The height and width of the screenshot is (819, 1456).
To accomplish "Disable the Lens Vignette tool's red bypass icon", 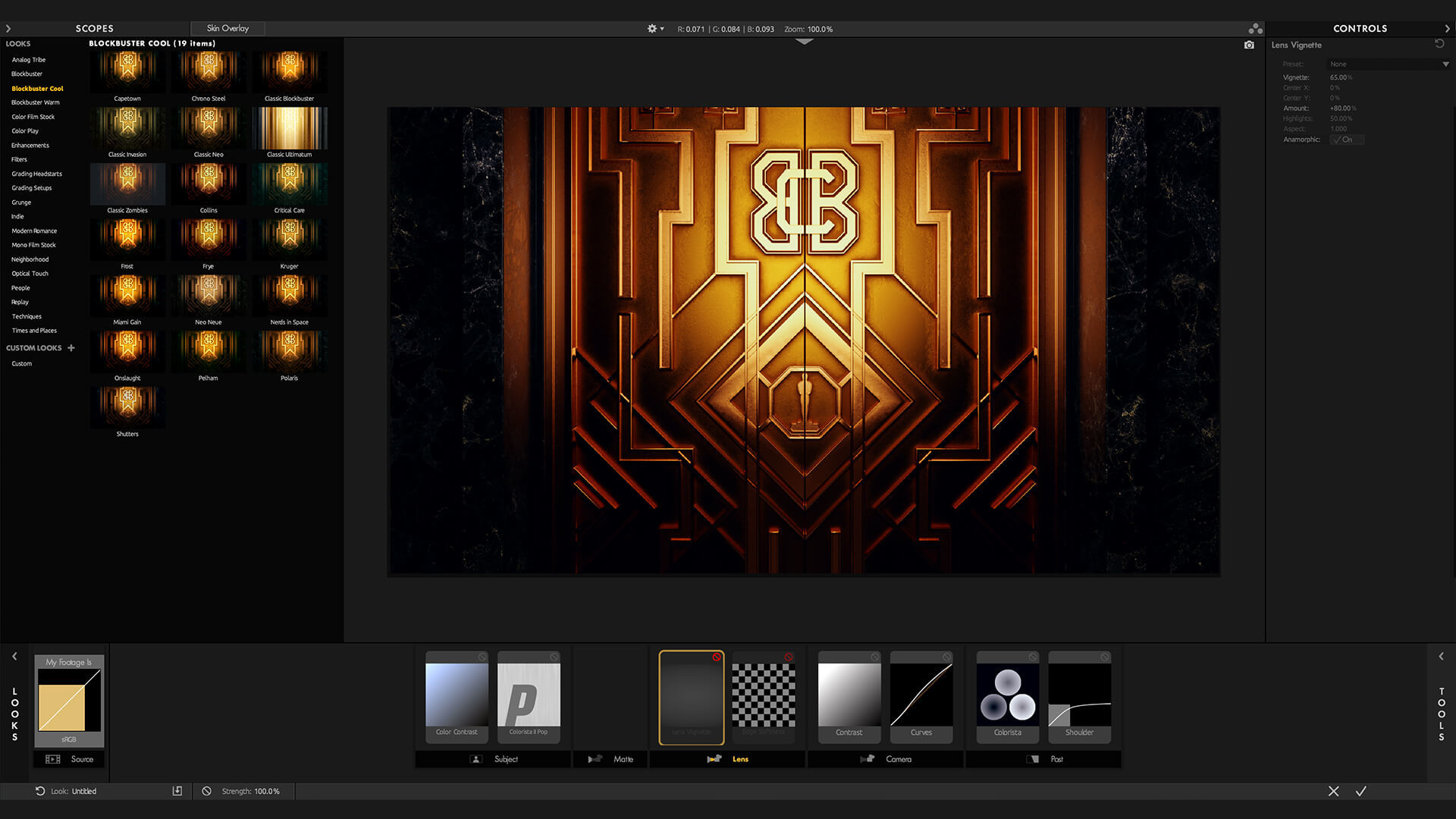I will click(x=716, y=657).
